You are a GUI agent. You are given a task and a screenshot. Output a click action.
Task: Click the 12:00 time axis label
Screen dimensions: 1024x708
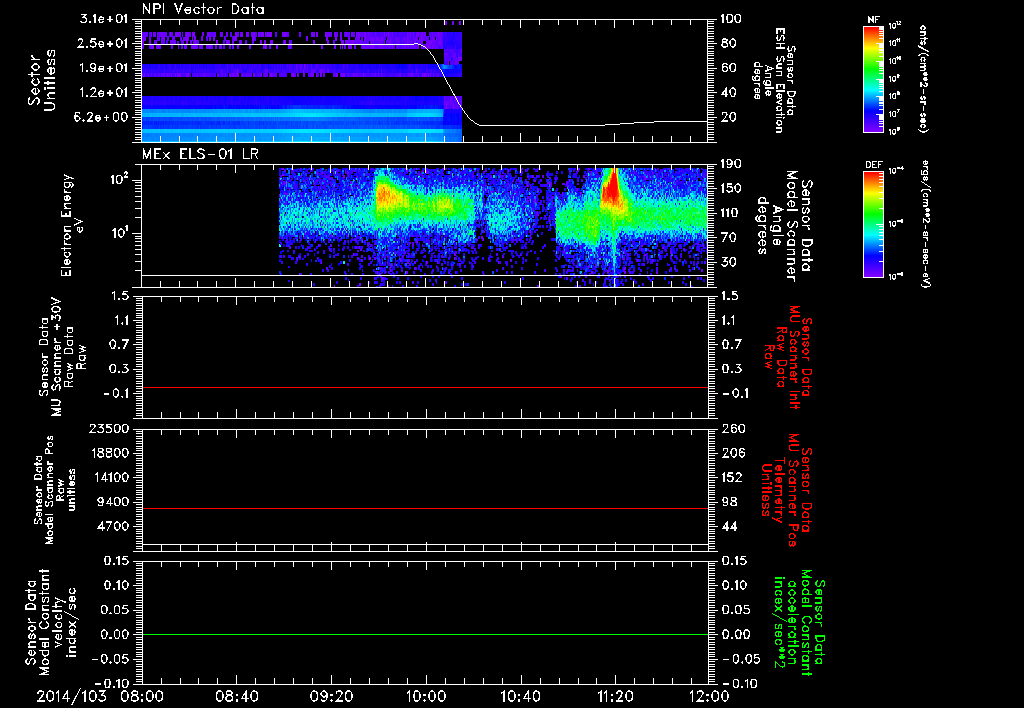pos(709,696)
